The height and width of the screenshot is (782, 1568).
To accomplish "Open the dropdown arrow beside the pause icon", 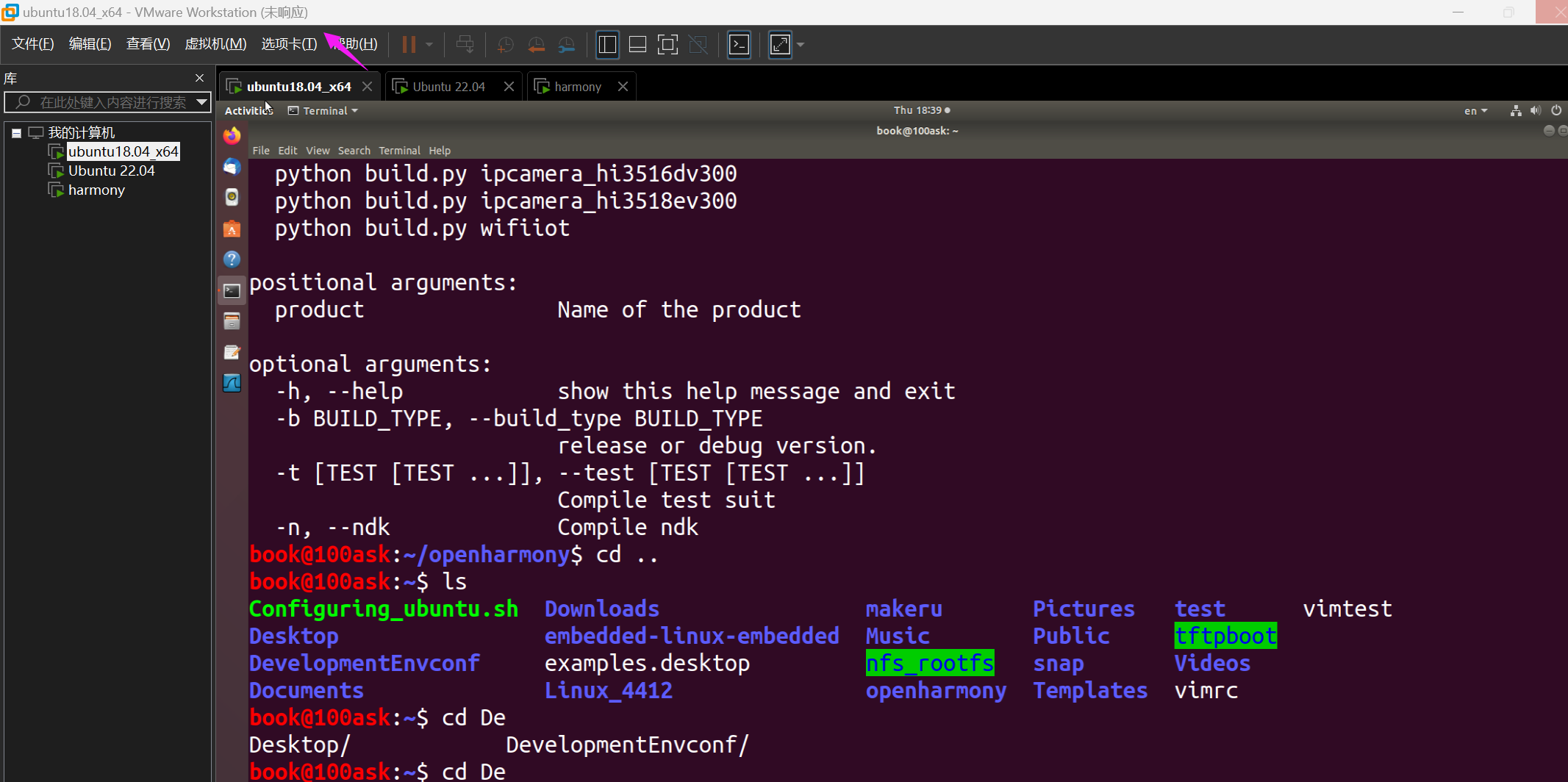I will pyautogui.click(x=429, y=45).
